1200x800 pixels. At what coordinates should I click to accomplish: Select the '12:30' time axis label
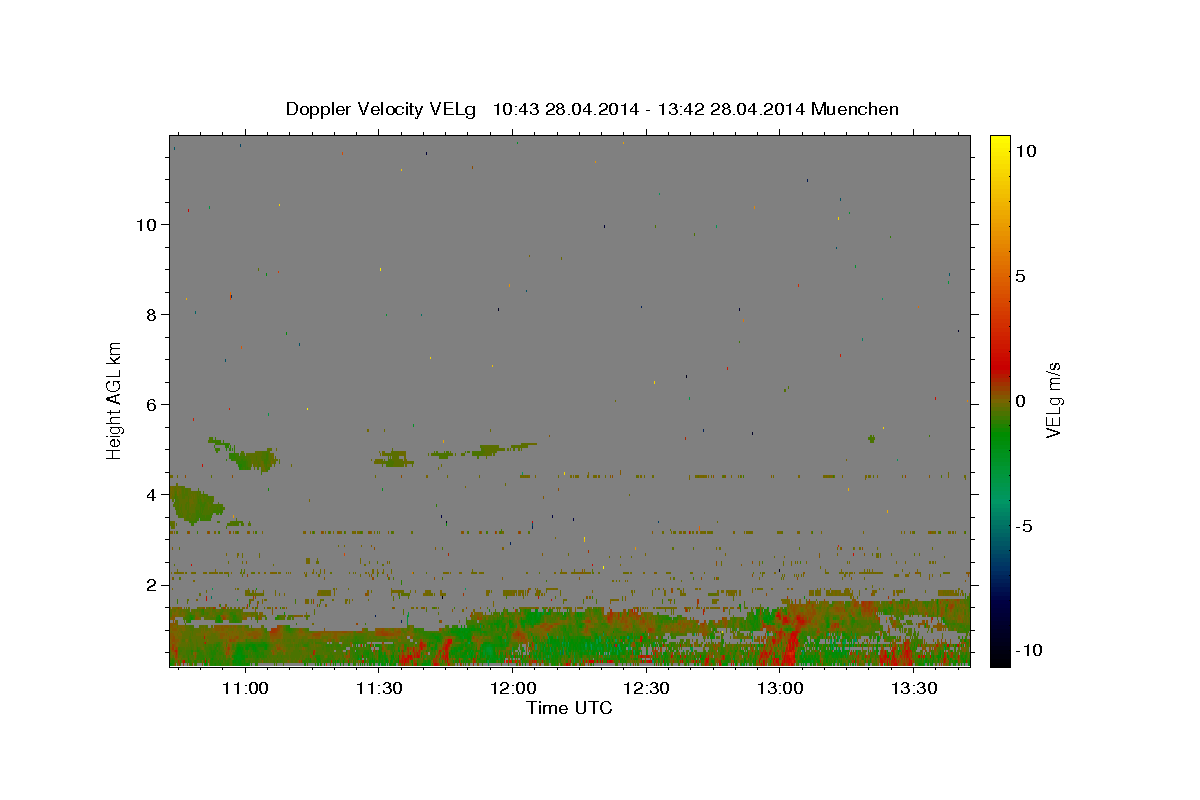pos(646,688)
